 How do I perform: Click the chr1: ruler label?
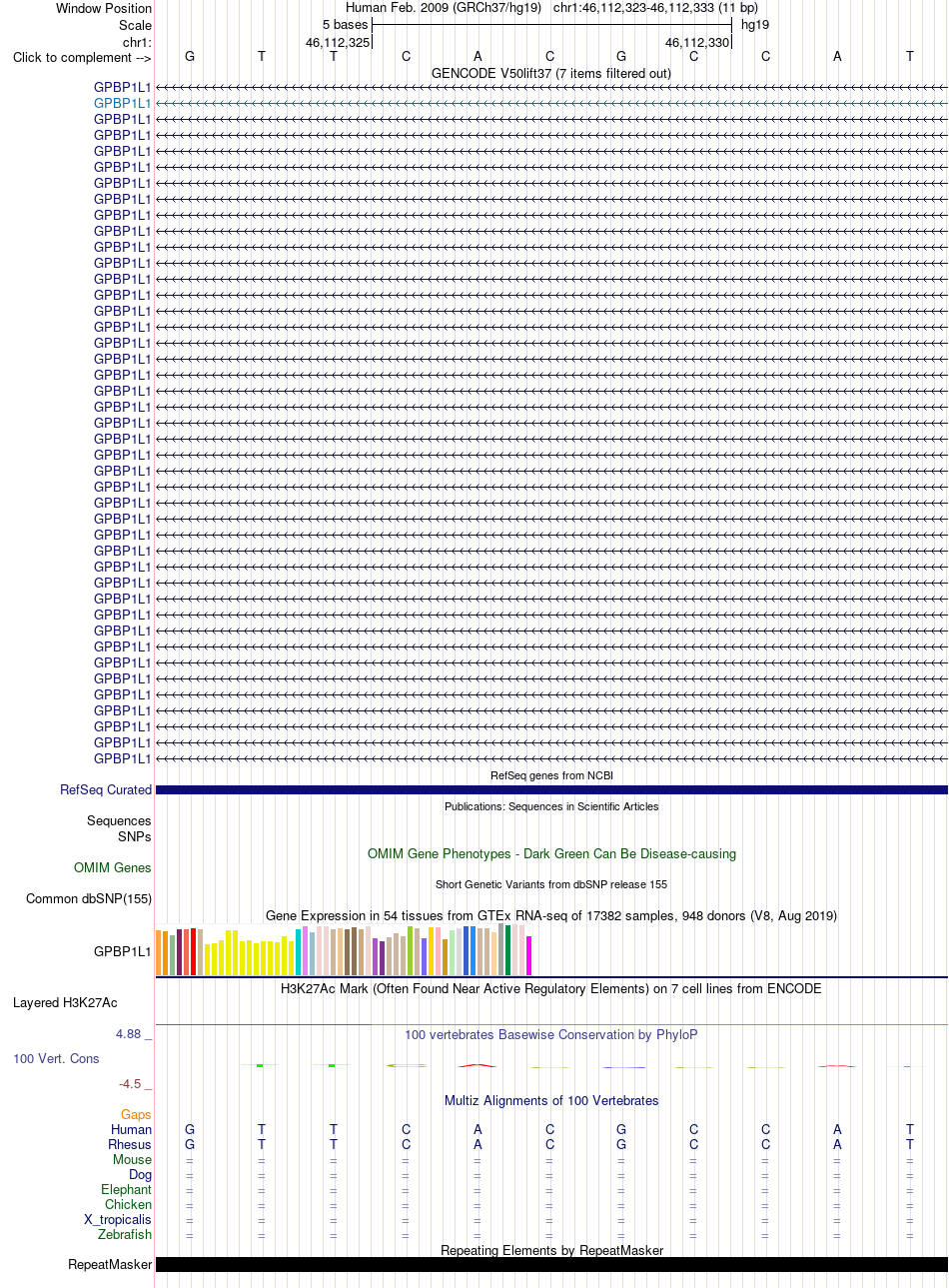tap(137, 42)
